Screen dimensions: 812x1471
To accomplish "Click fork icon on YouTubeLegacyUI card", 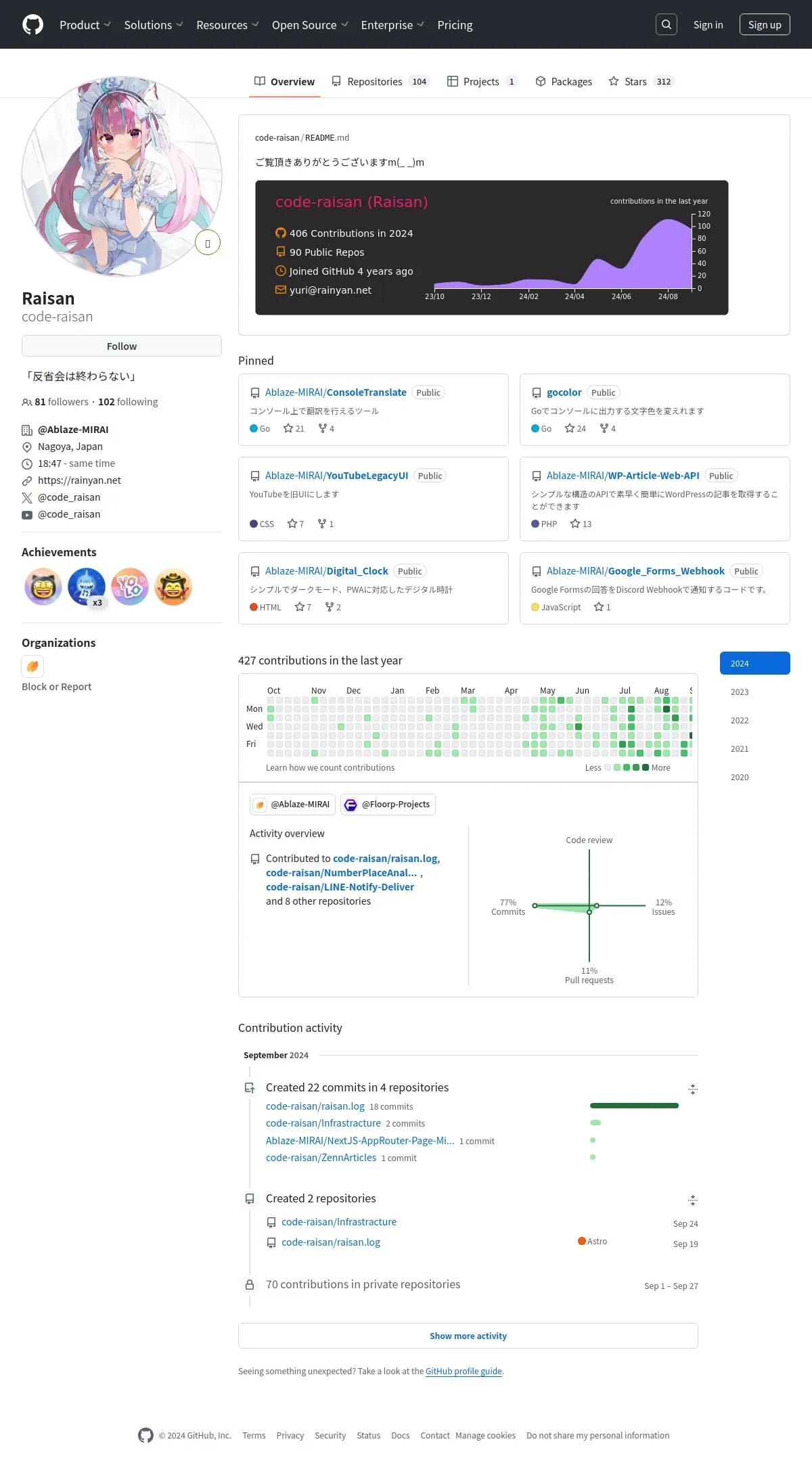I will tap(322, 524).
